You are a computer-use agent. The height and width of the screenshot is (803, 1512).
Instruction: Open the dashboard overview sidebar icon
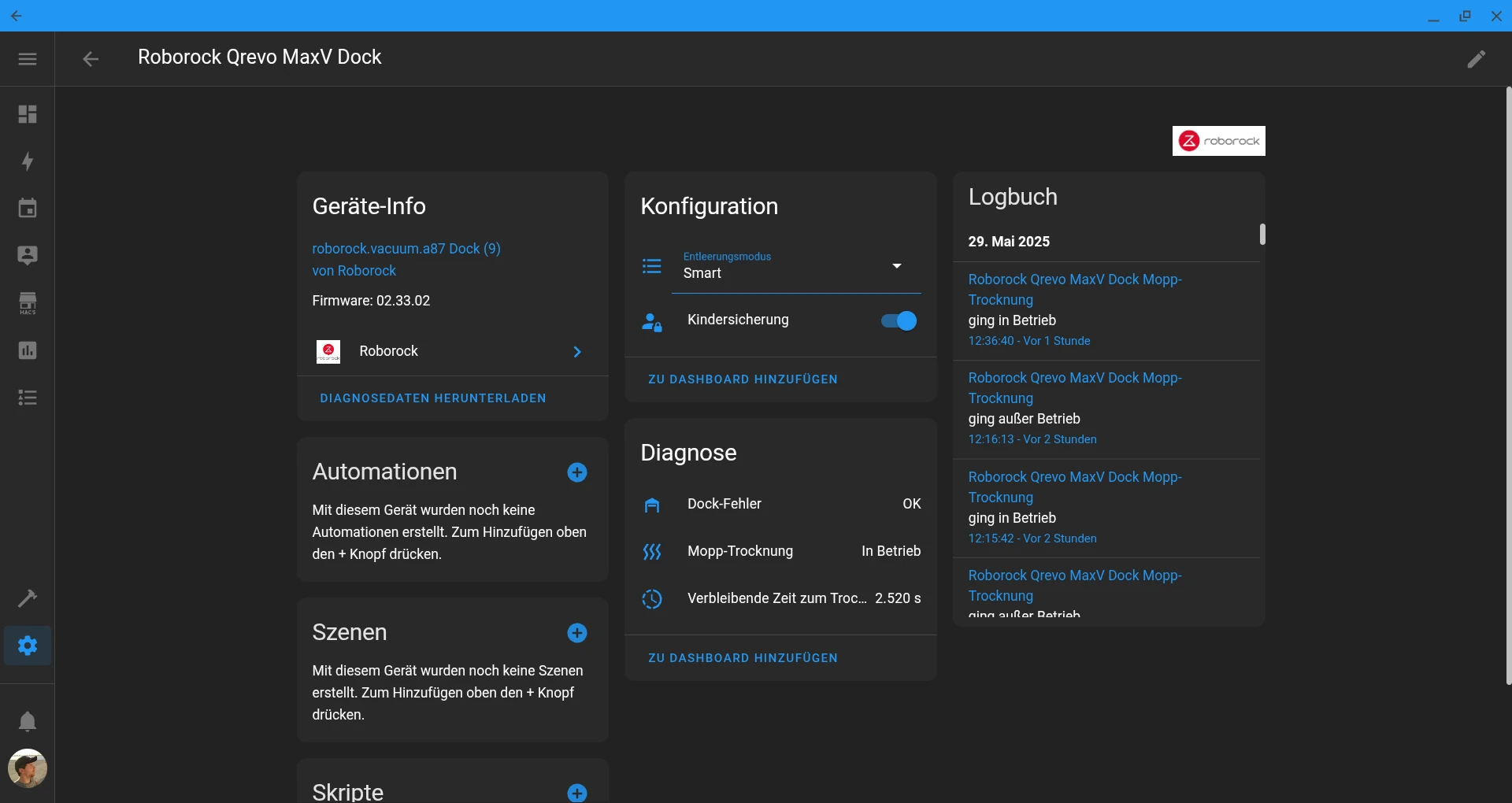28,114
